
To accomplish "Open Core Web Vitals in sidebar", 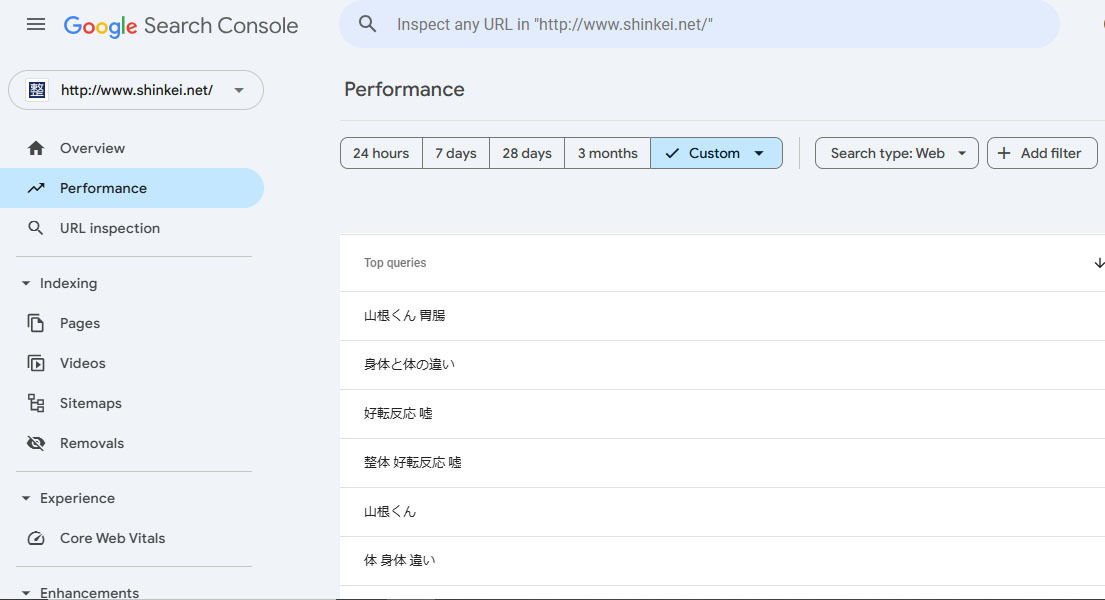I will tap(132, 538).
